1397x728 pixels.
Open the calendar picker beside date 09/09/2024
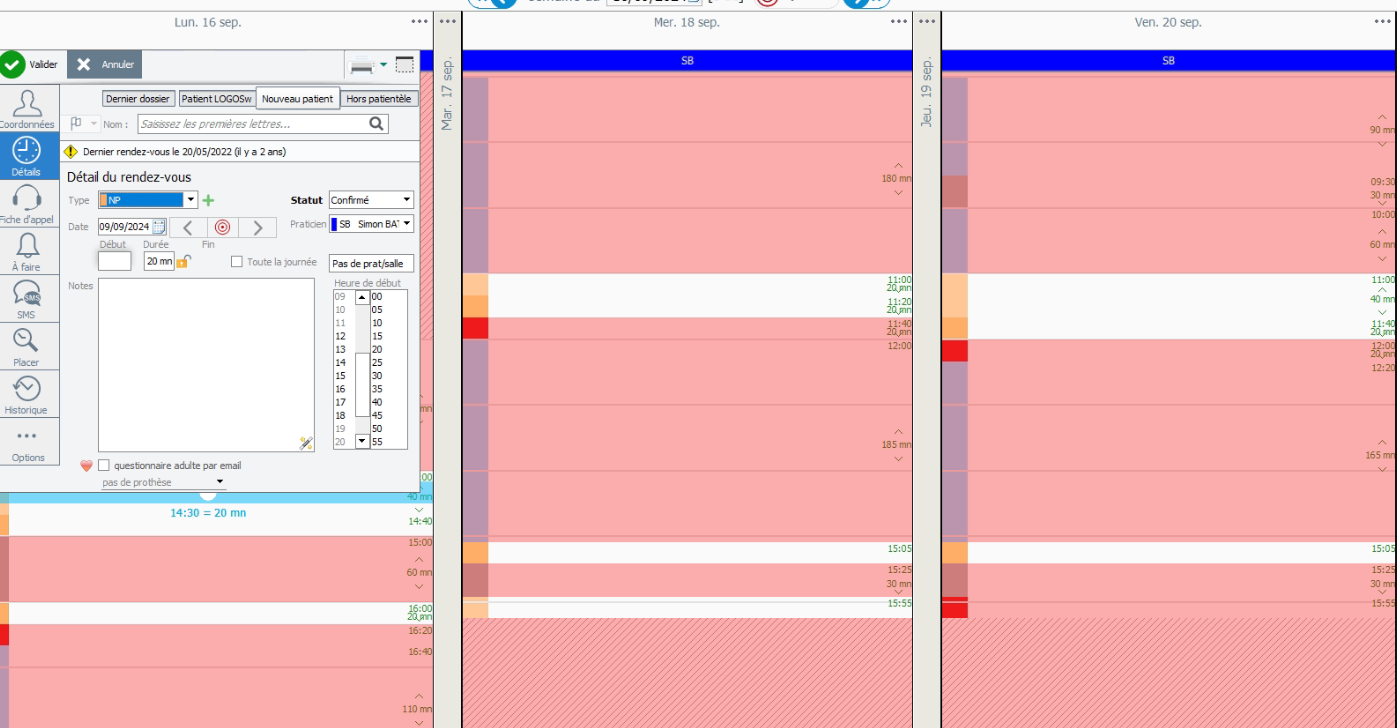pos(159,227)
